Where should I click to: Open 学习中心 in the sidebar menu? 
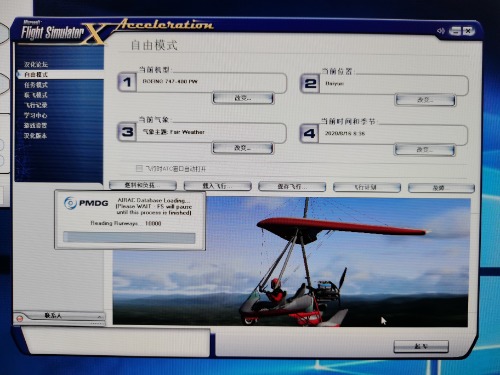point(36,115)
